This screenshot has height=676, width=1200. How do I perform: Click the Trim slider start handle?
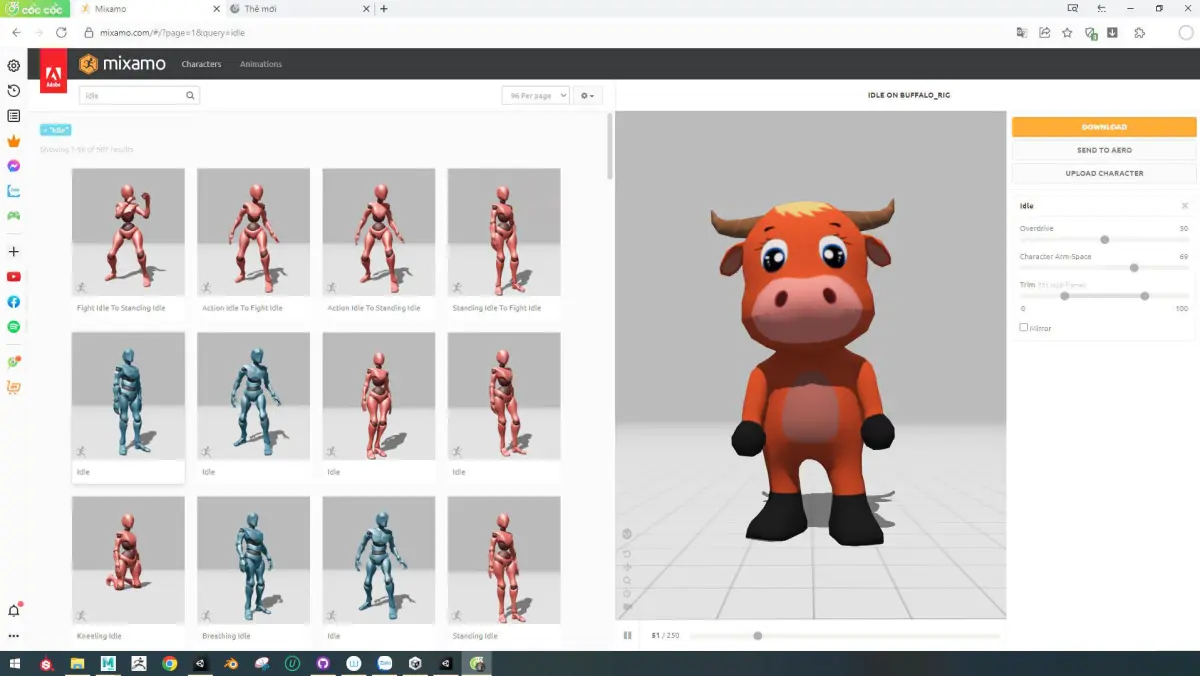point(1065,296)
